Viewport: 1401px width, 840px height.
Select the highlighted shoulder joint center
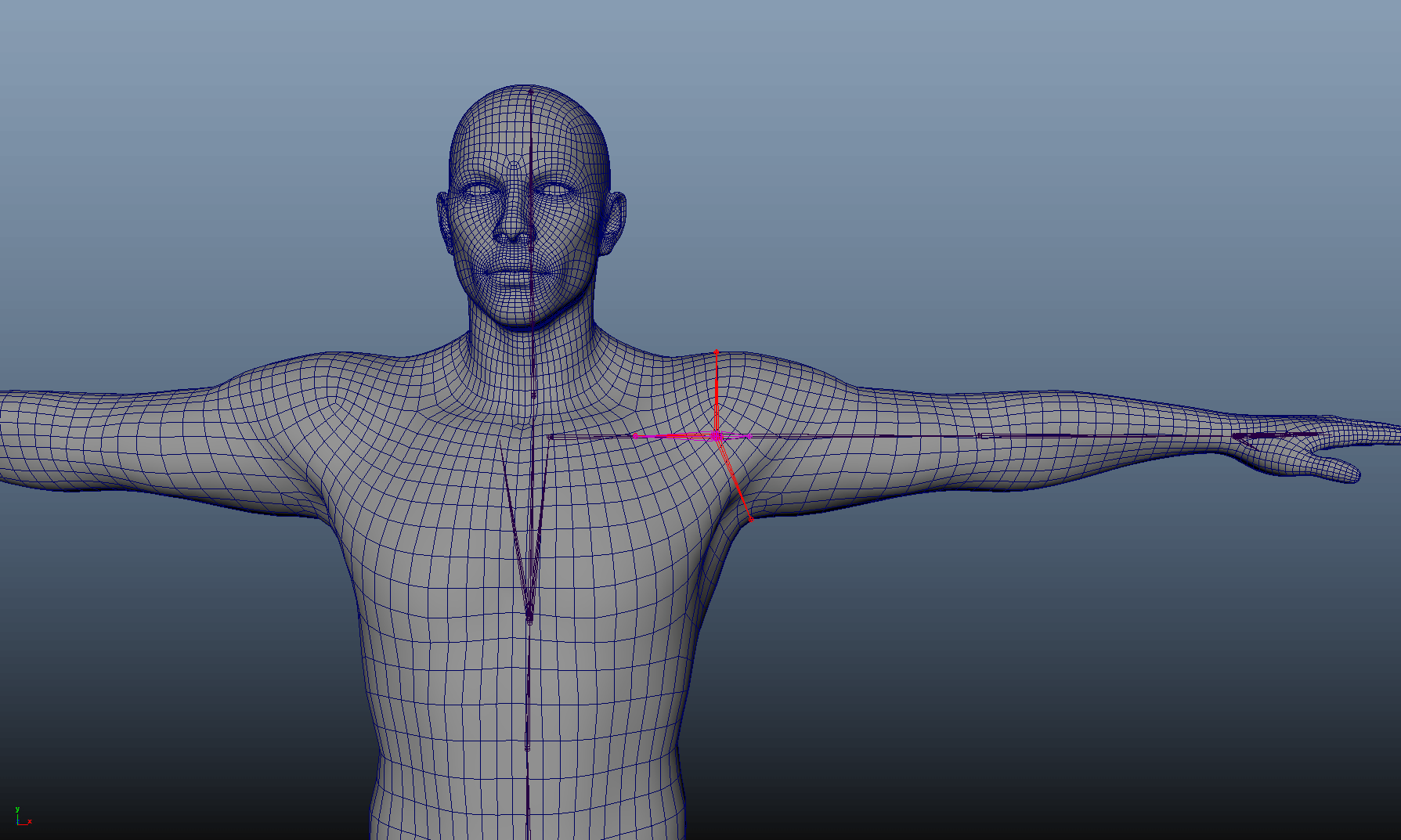click(x=716, y=436)
